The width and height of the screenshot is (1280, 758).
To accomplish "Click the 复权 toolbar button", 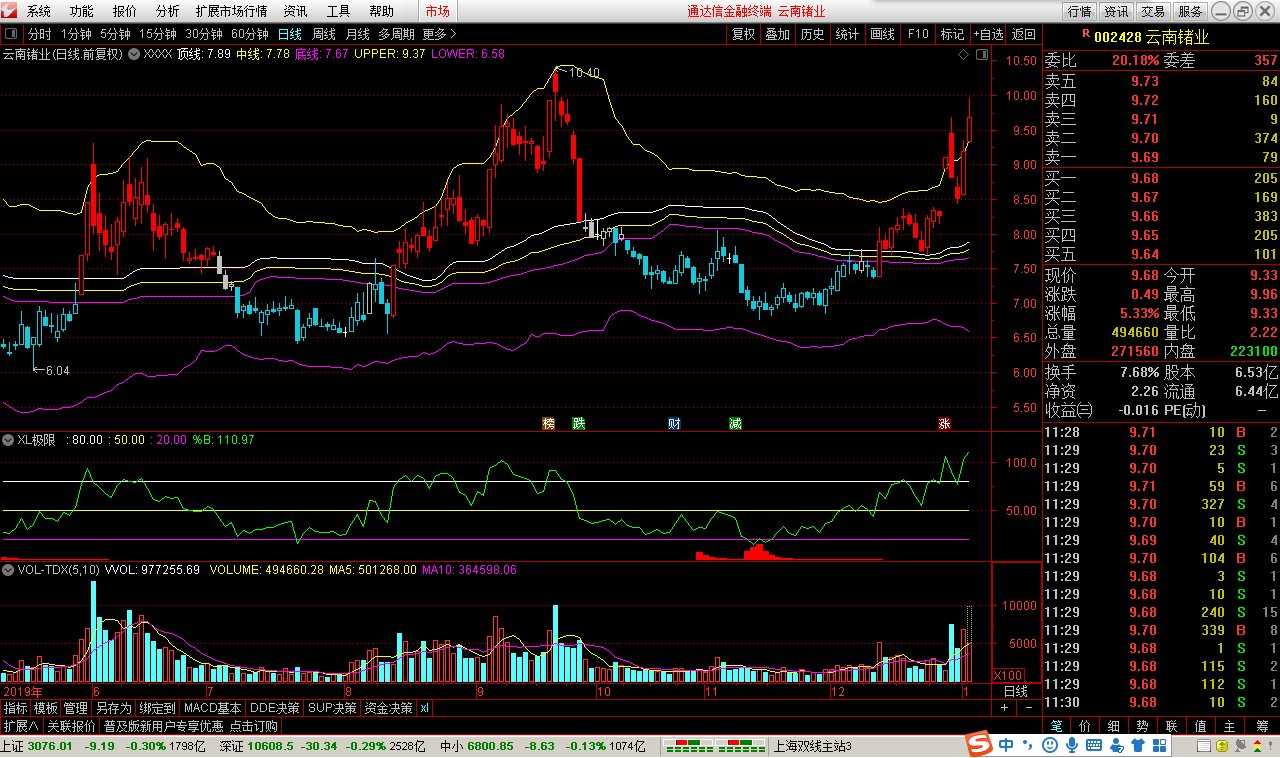I will (x=743, y=34).
